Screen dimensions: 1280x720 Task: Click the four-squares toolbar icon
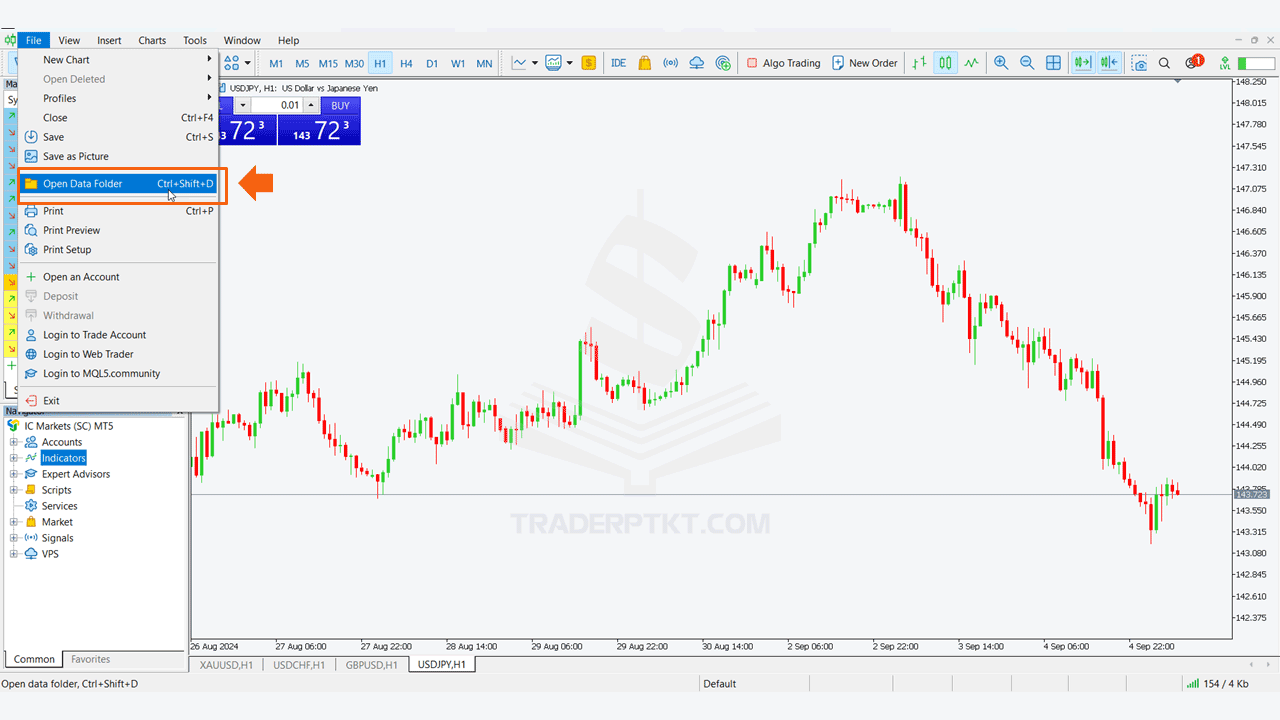coord(232,63)
